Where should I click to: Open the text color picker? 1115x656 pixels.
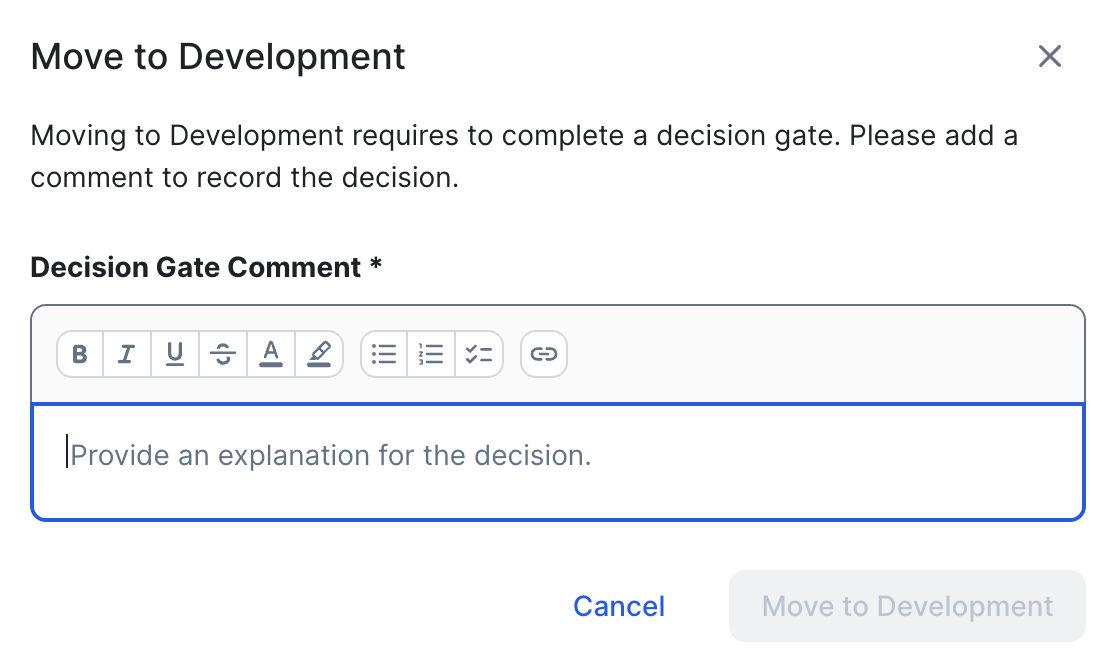click(271, 354)
